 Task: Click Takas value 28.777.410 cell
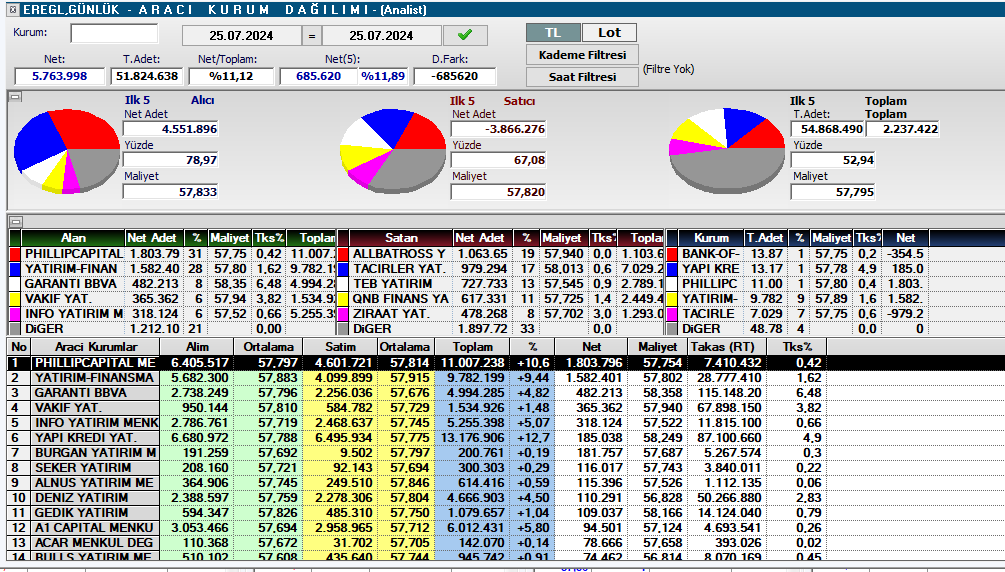pos(726,378)
